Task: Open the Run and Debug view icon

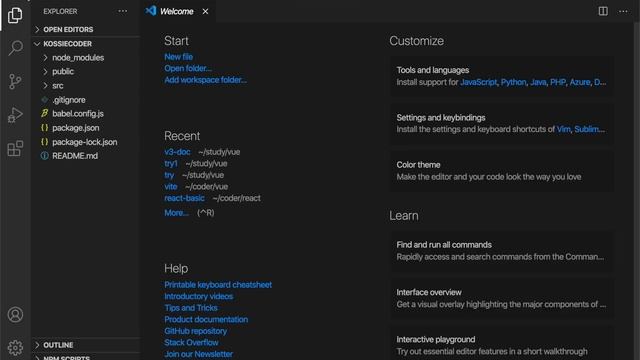Action: click(x=15, y=115)
